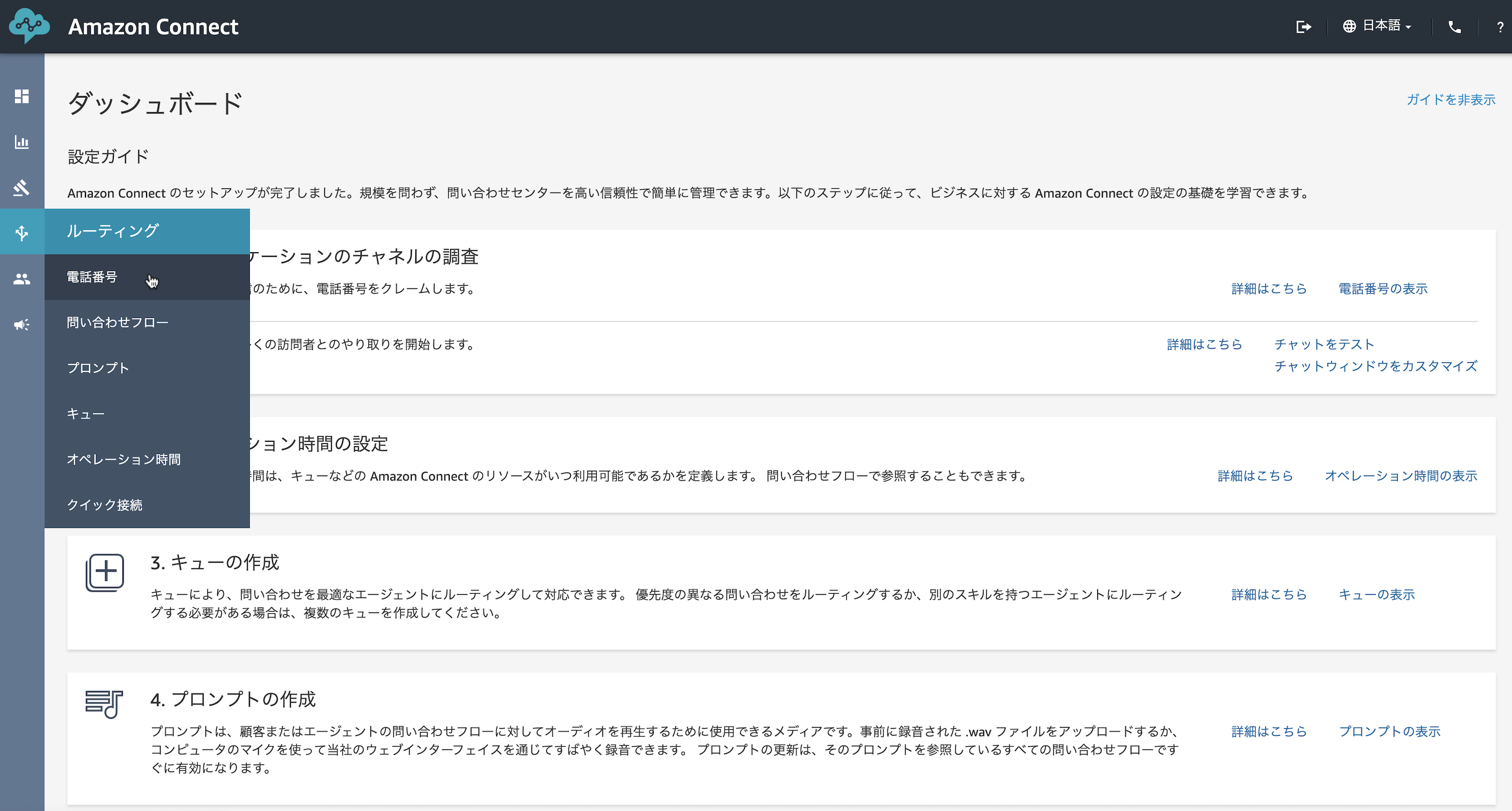This screenshot has width=1512, height=811.
Task: Open the users people icon in sidebar
Action: click(x=22, y=279)
